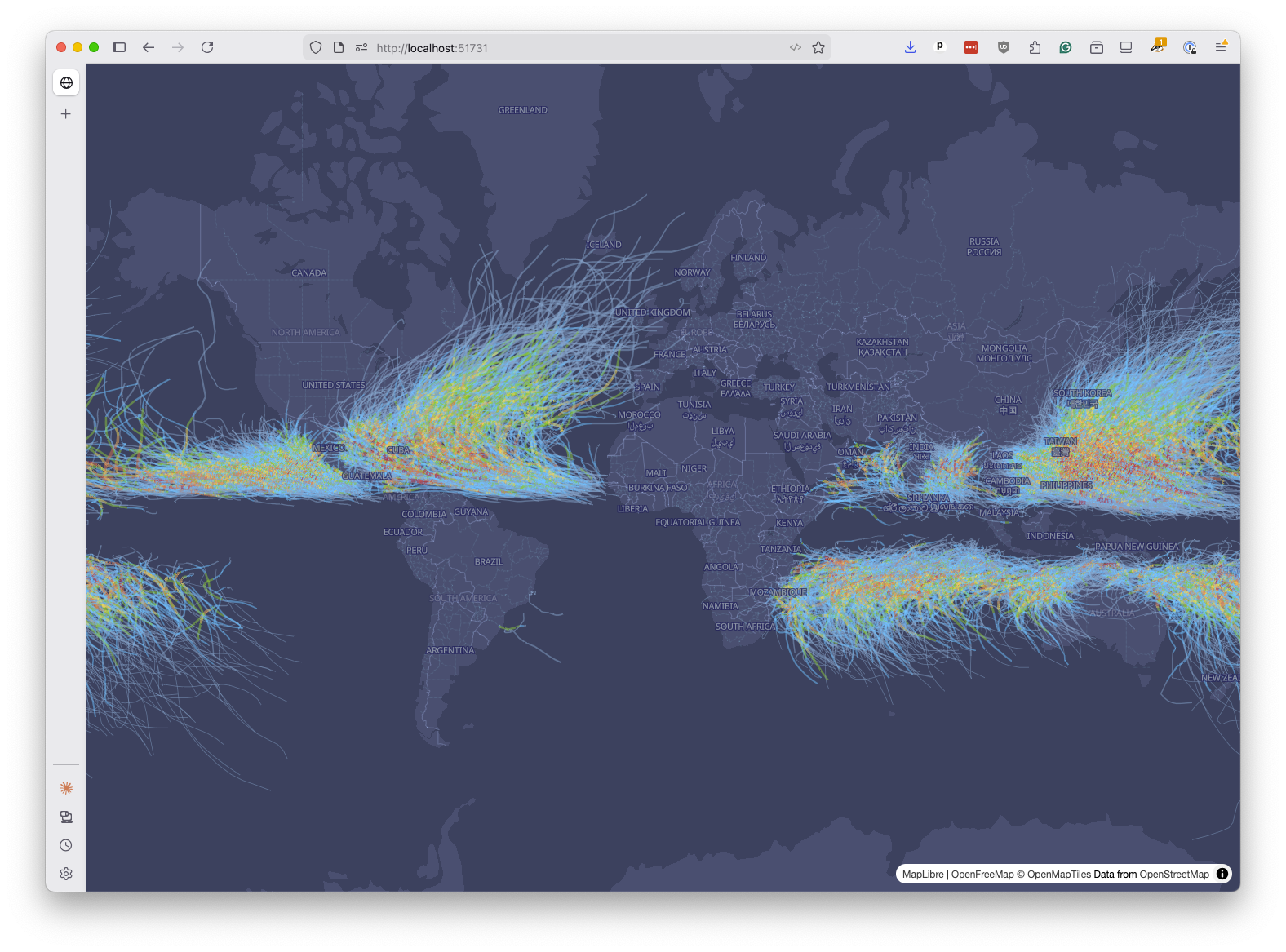1286x952 pixels.
Task: Open the downloads panel
Action: (910, 47)
